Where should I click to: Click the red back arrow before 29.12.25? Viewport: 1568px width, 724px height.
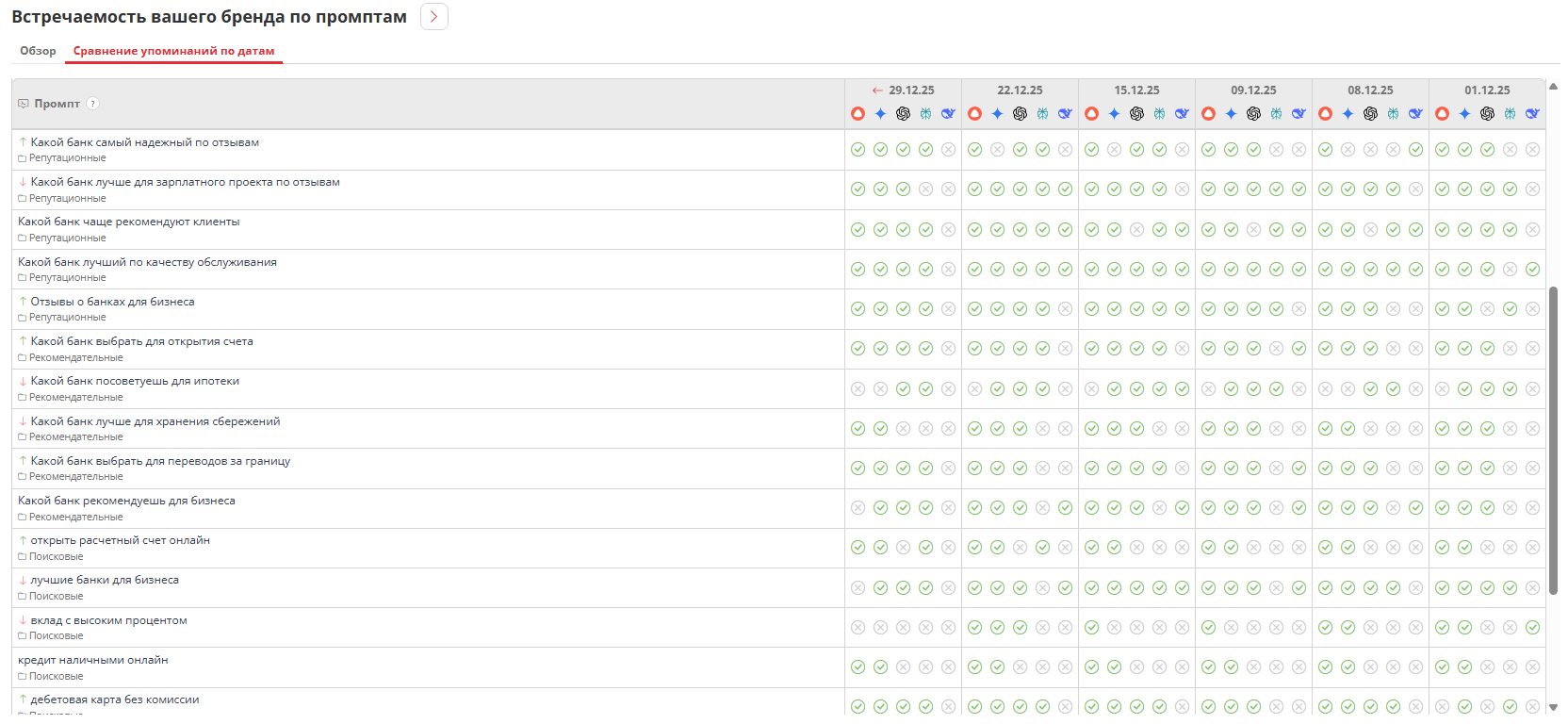pos(877,90)
